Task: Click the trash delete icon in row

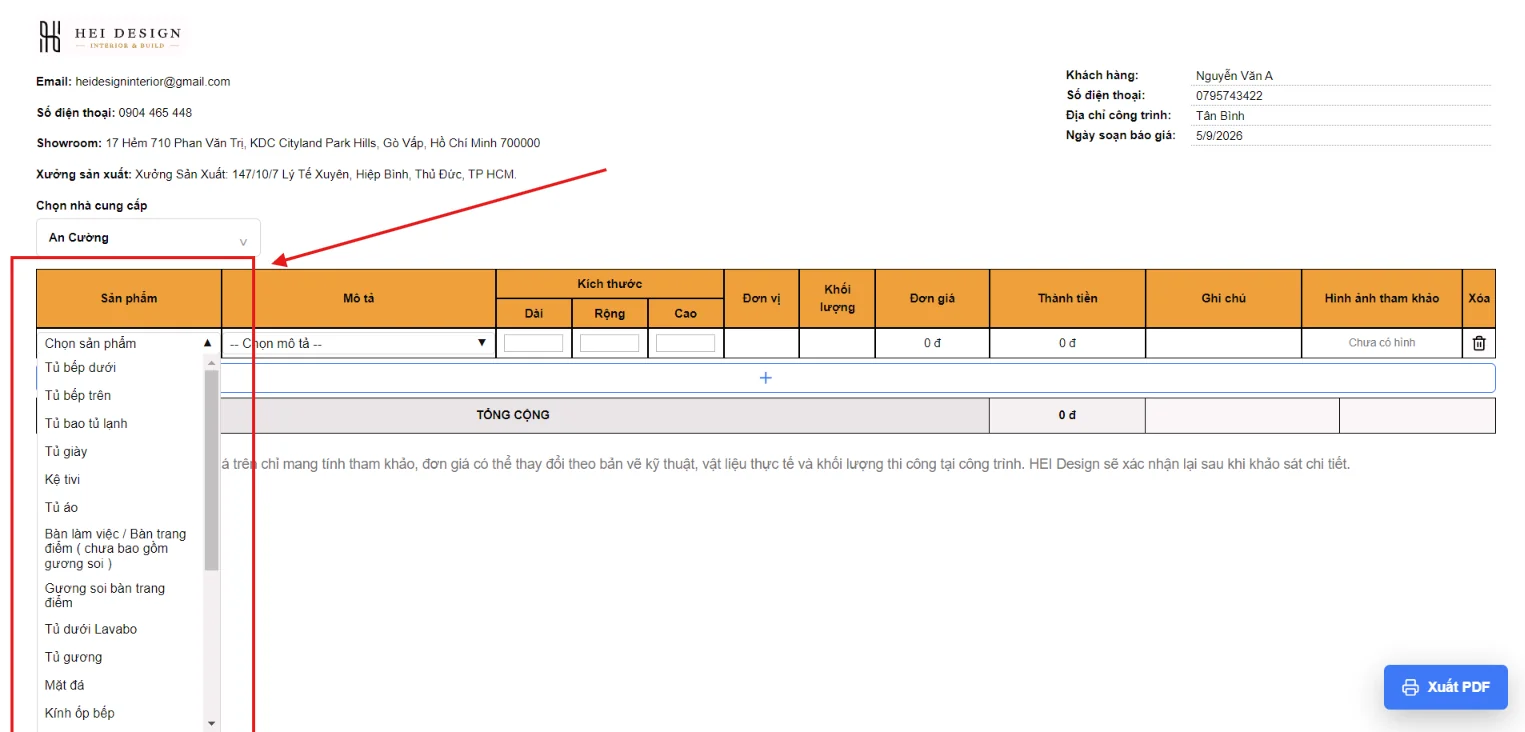Action: coord(1479,343)
